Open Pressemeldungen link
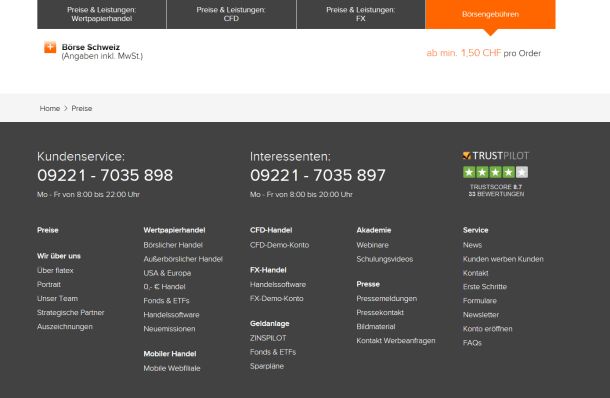 [387, 298]
